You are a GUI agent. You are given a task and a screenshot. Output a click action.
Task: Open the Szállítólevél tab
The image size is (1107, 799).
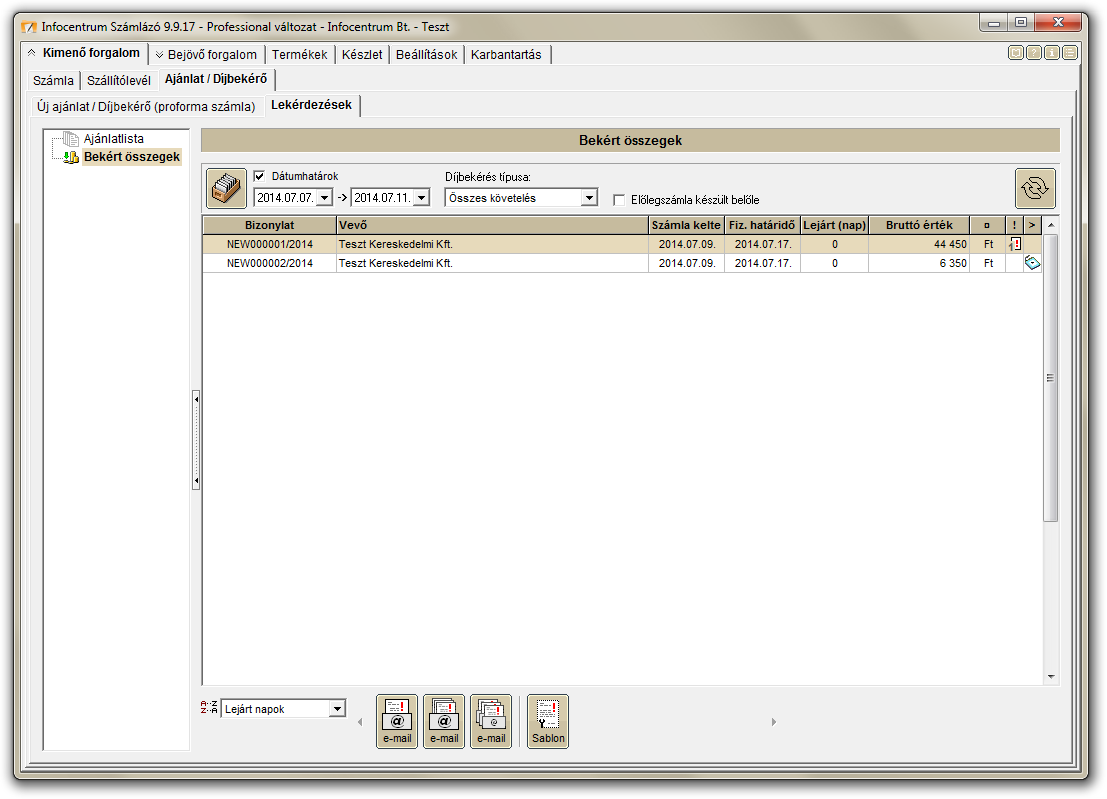[x=119, y=80]
